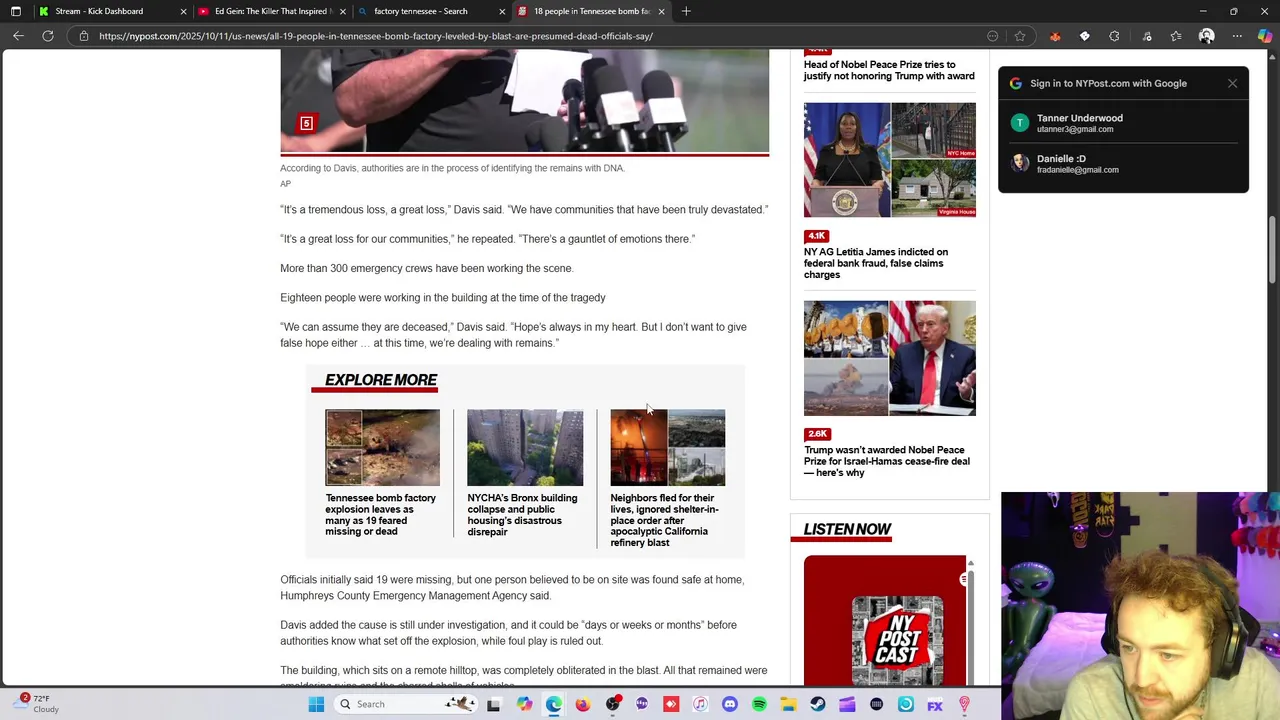Open Trump wasn't awarded Nobel Prize article
Image resolution: width=1280 pixels, height=720 pixels.
(887, 461)
